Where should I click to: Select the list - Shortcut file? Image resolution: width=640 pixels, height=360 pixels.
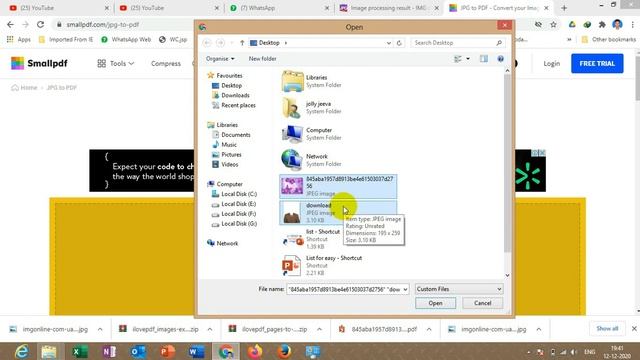(311, 239)
